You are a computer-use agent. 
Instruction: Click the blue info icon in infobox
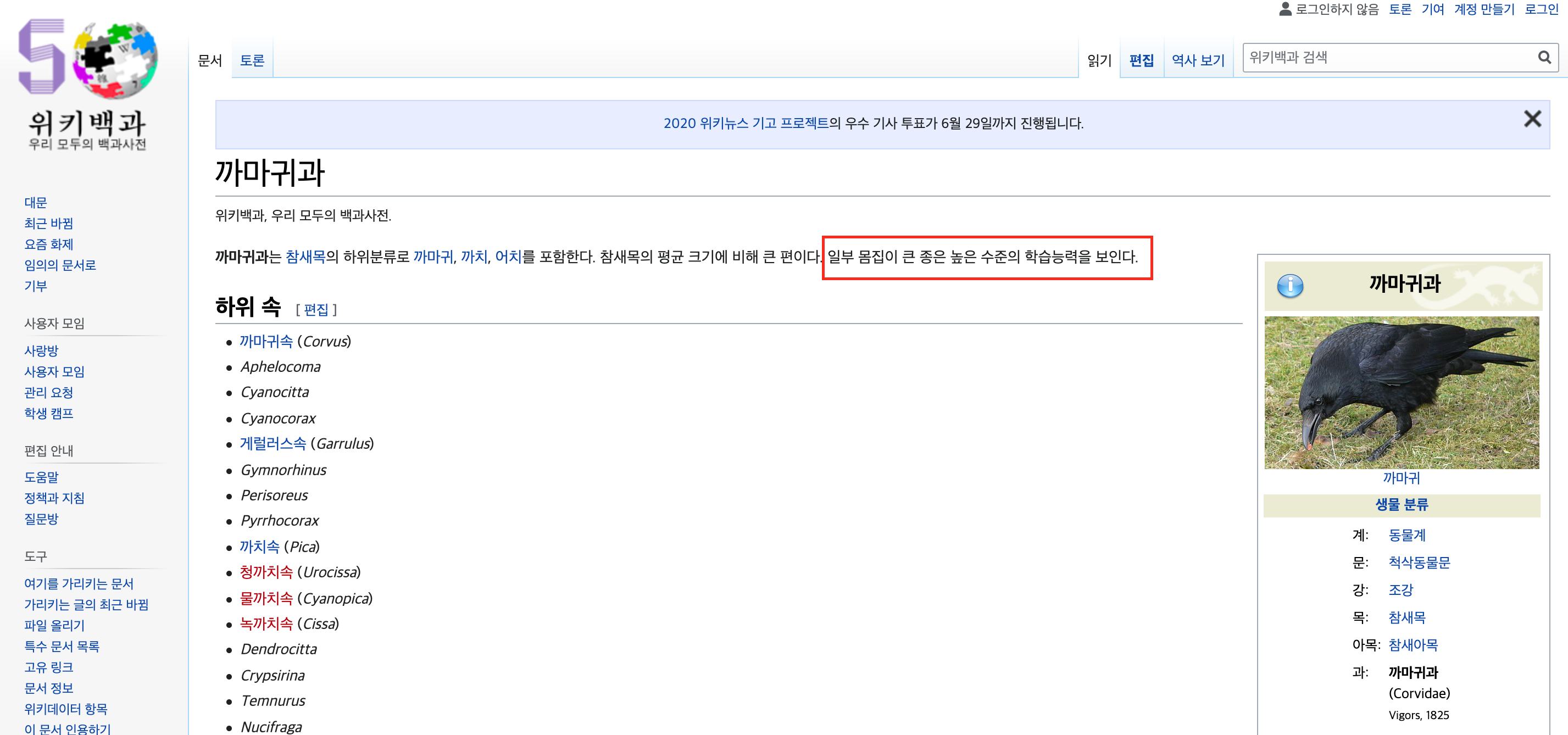tap(1289, 285)
